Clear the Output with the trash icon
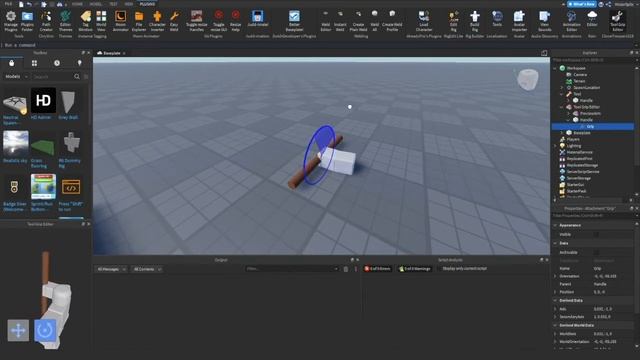The width and height of the screenshot is (640, 360). tap(346, 269)
